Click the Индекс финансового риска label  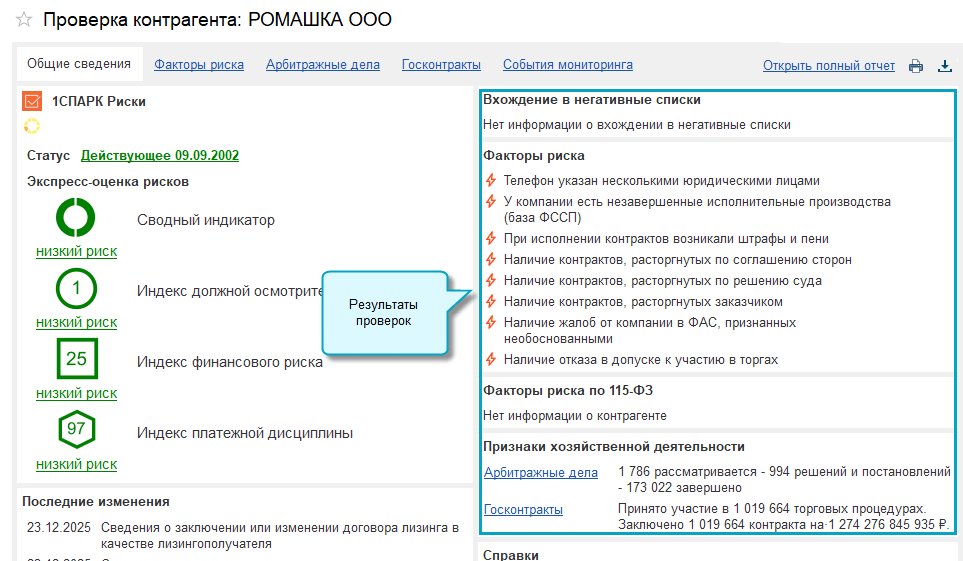pos(230,362)
